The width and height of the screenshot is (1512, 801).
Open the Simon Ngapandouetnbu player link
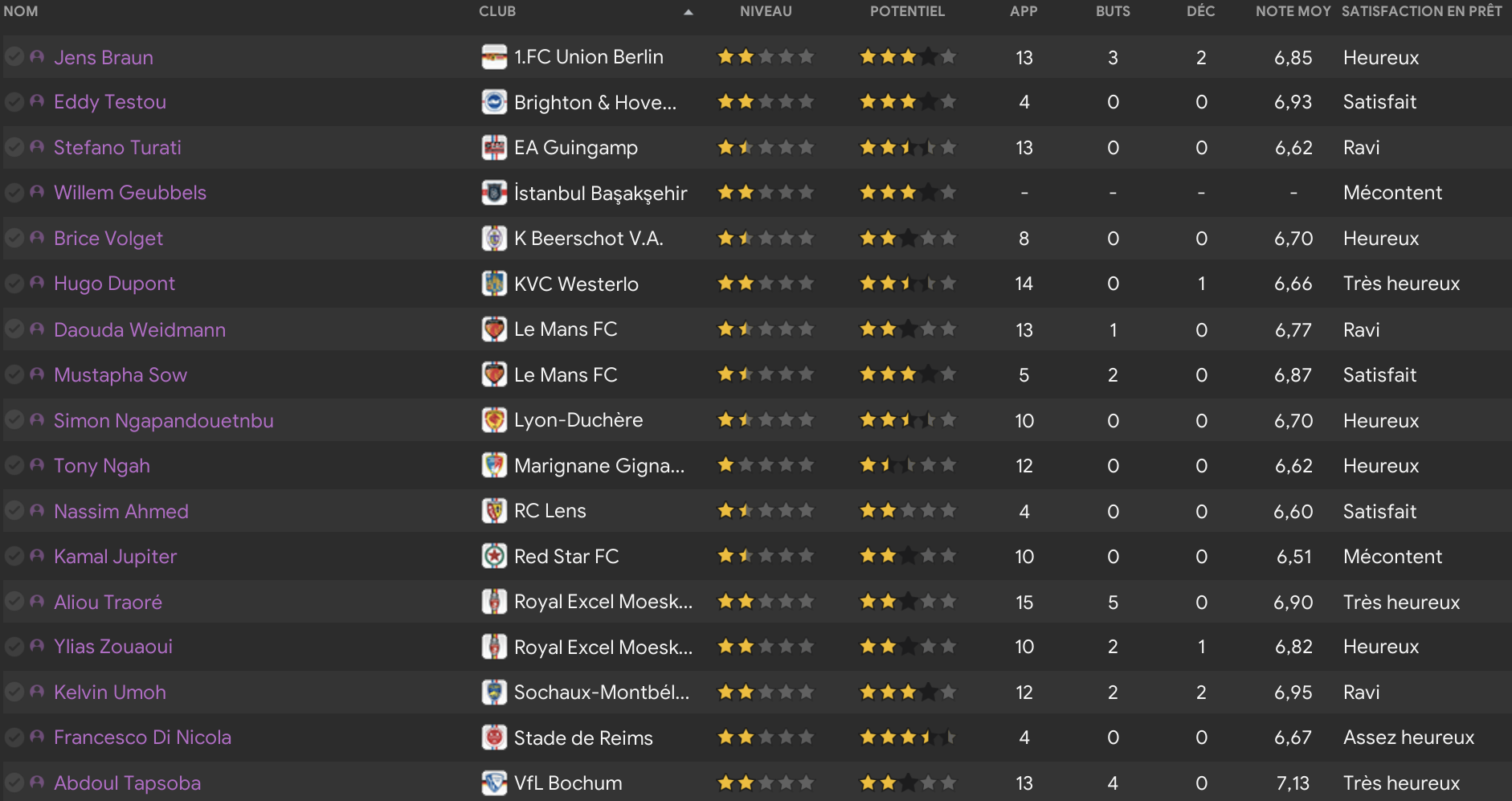tap(164, 421)
